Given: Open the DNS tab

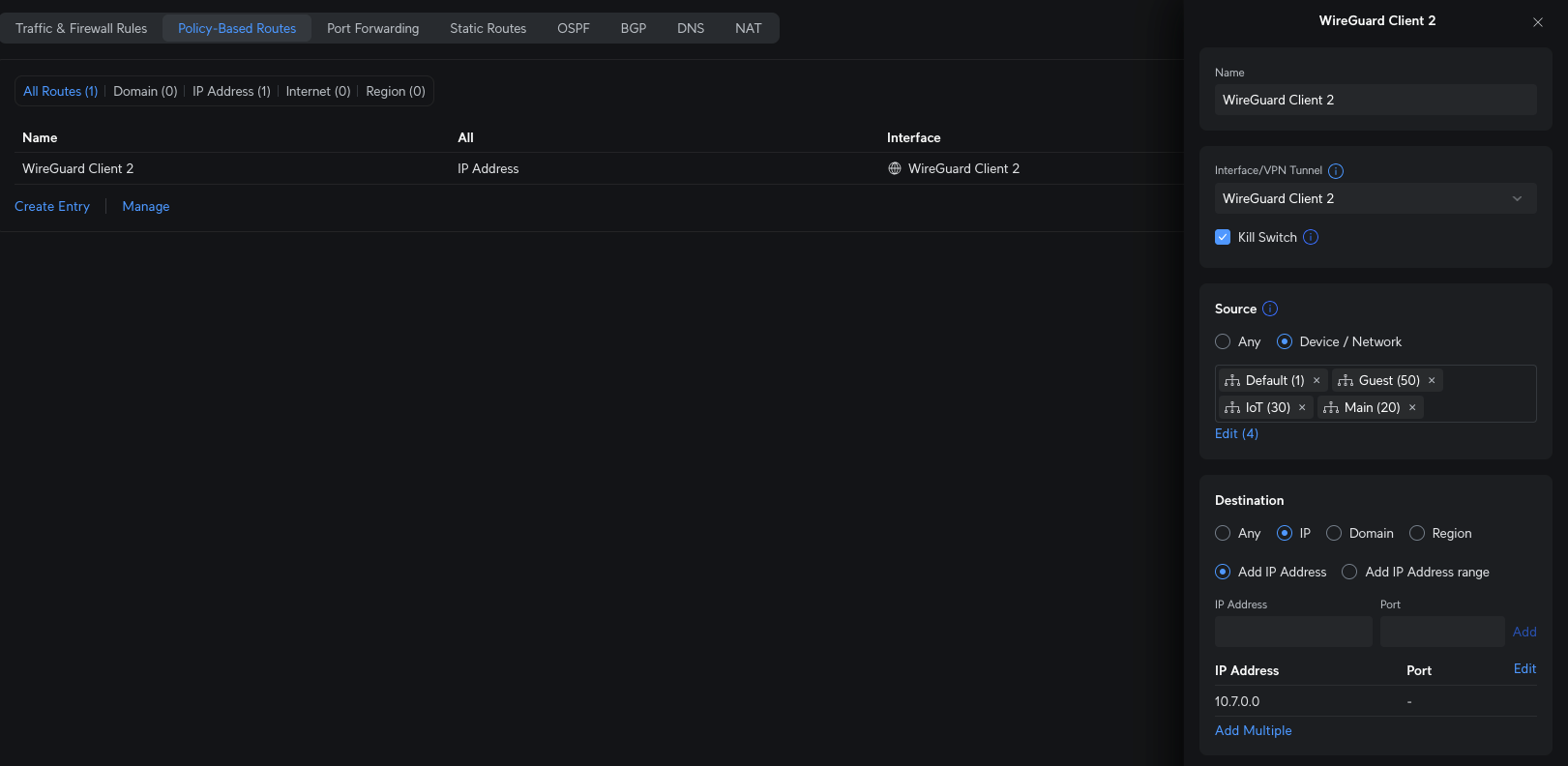Looking at the screenshot, I should [x=691, y=28].
